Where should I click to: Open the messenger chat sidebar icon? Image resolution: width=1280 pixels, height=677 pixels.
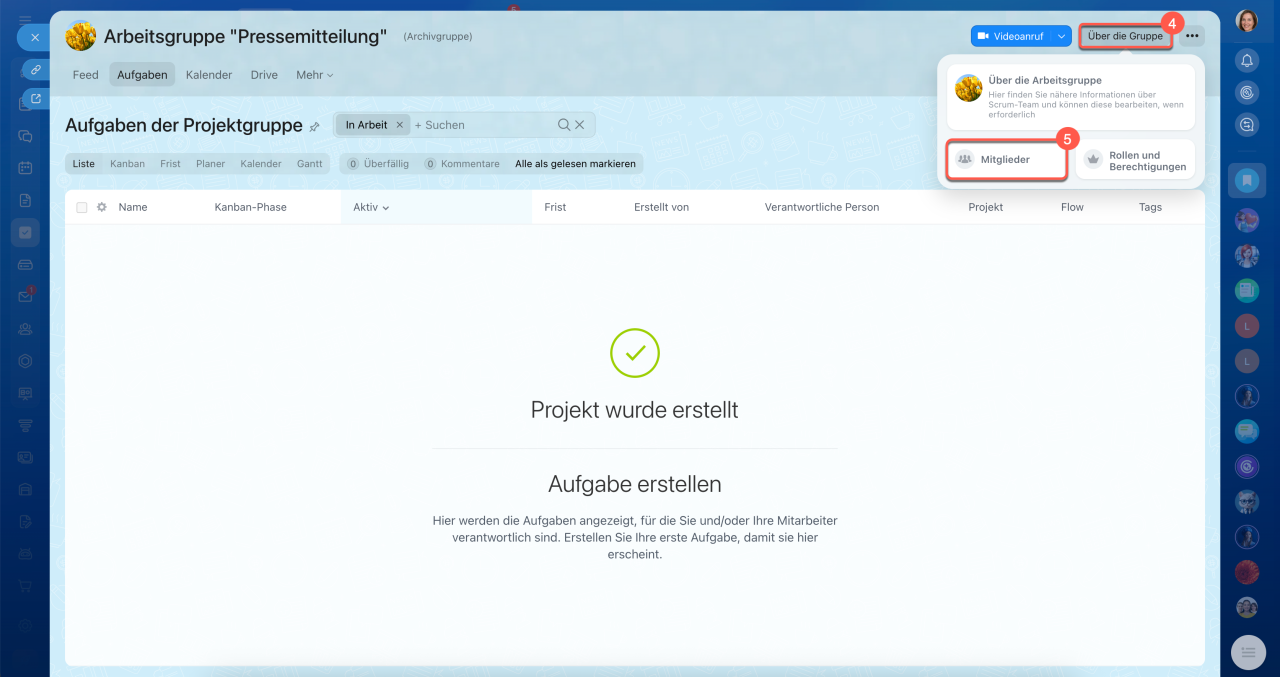coord(25,136)
